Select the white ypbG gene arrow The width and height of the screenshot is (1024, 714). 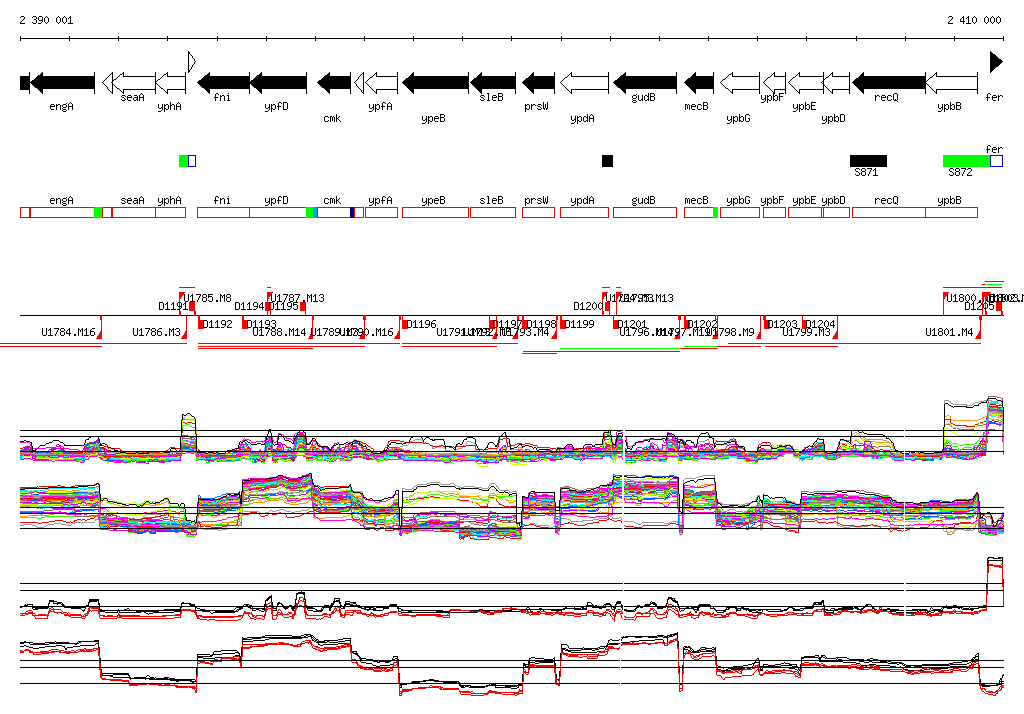tap(740, 82)
